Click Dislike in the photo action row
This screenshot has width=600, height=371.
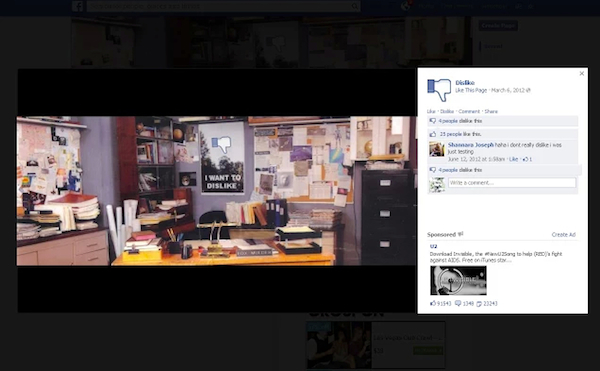pyautogui.click(x=447, y=111)
